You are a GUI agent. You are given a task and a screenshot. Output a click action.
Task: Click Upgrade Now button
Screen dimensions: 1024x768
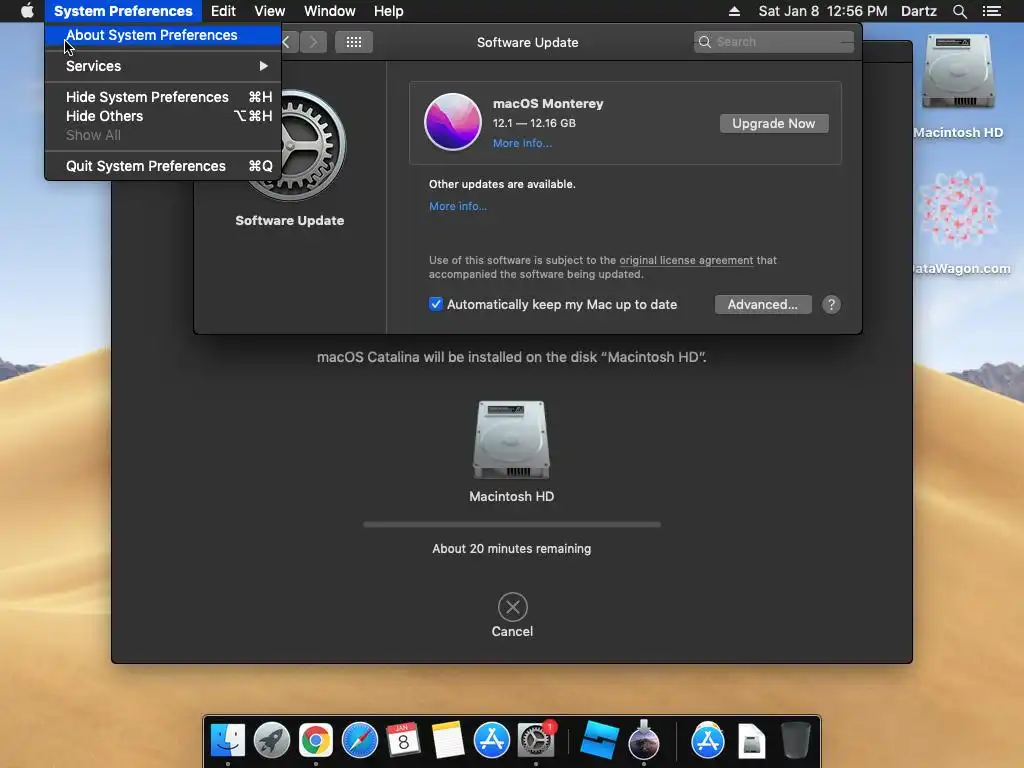pos(774,123)
